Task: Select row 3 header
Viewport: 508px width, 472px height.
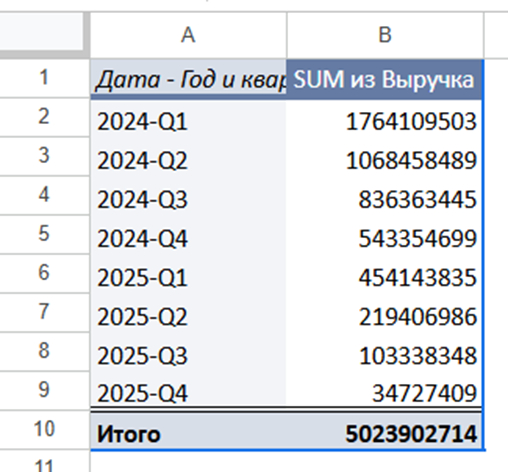Action: pos(44,156)
